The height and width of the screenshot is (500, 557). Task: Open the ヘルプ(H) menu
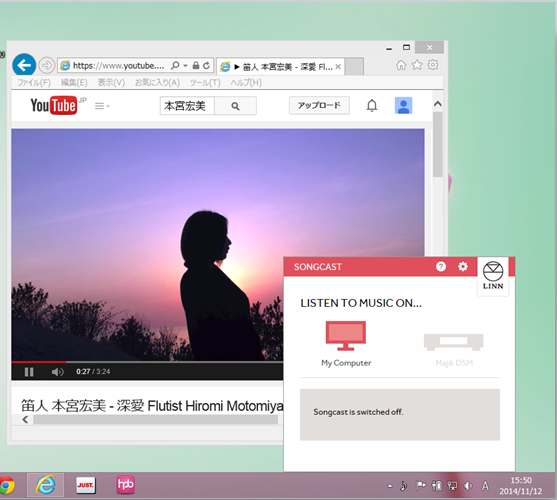(246, 83)
